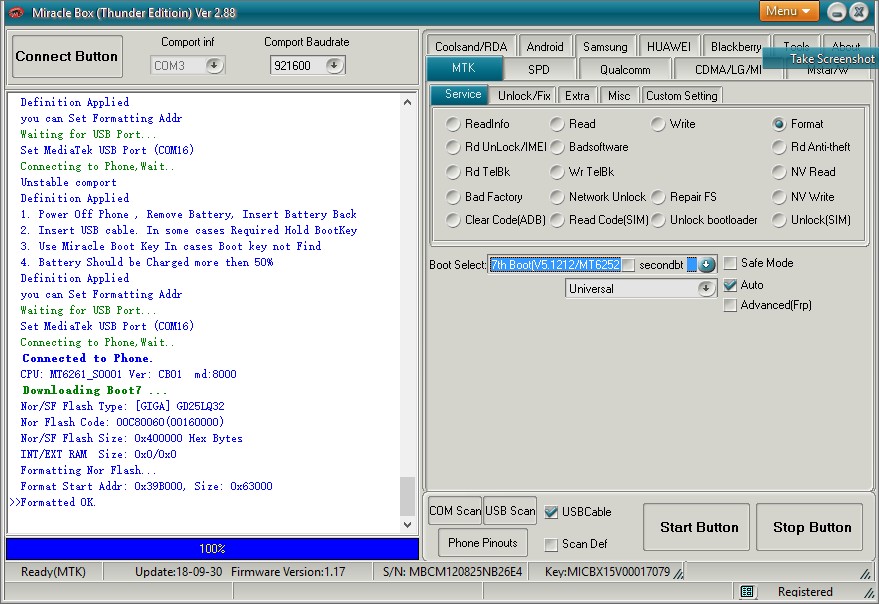This screenshot has height=604, width=879.
Task: Select the Rd TelBk radio button
Action: coord(453,172)
